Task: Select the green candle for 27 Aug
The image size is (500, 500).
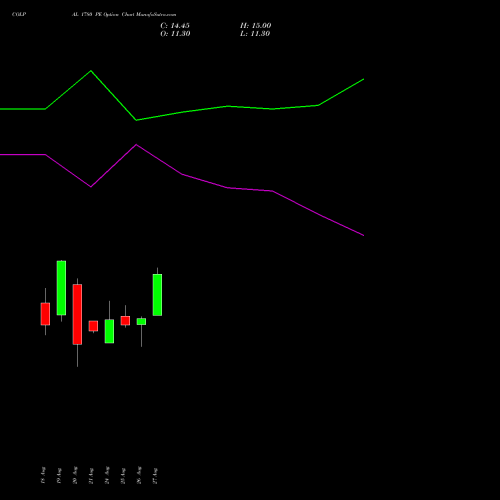Action: click(157, 295)
